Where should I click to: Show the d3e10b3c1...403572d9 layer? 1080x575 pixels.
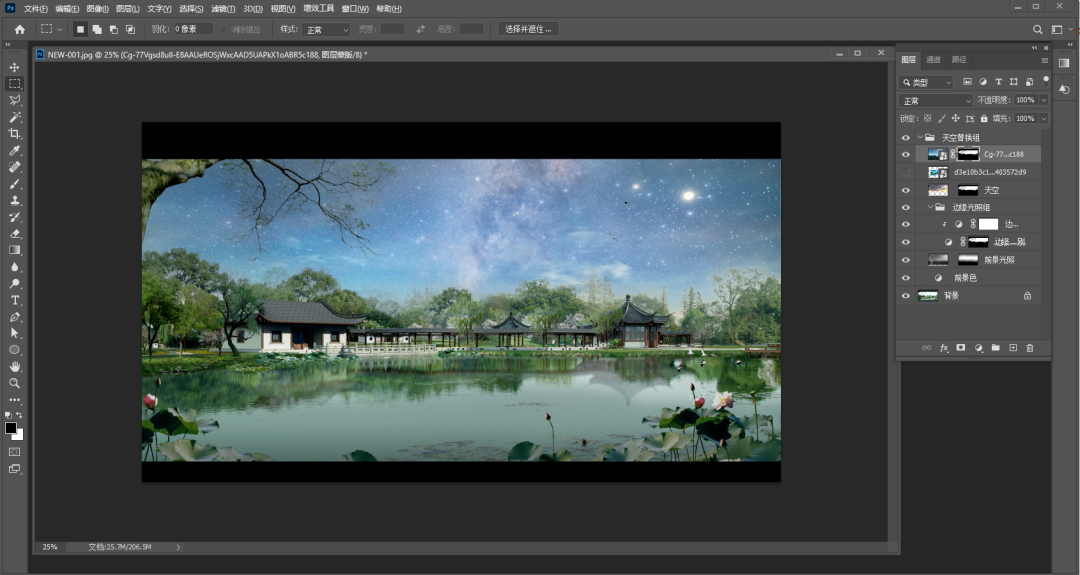click(x=906, y=172)
